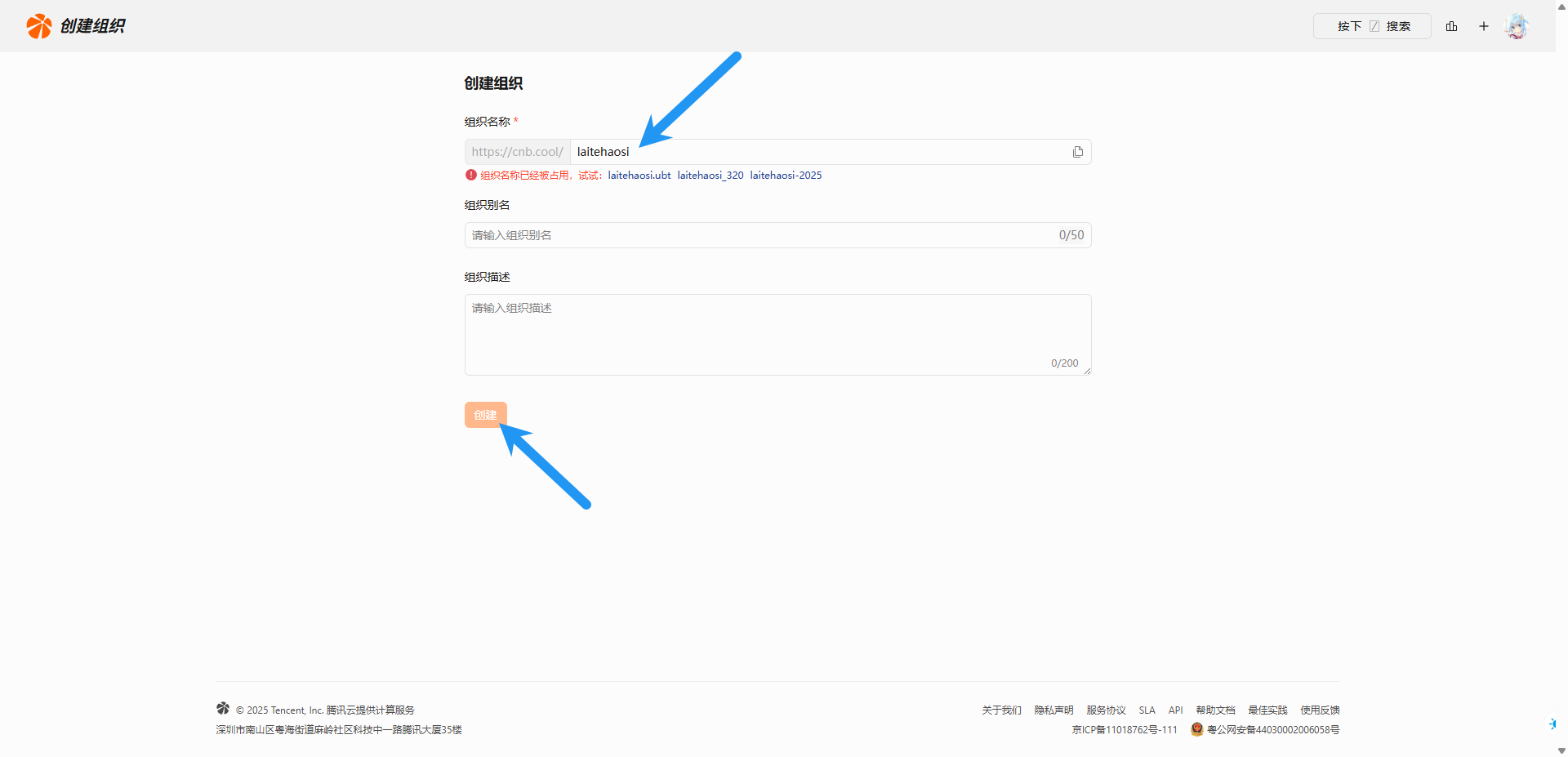Image resolution: width=1568 pixels, height=757 pixels.
Task: Click into the 组织描述 description textarea
Action: 777,335
